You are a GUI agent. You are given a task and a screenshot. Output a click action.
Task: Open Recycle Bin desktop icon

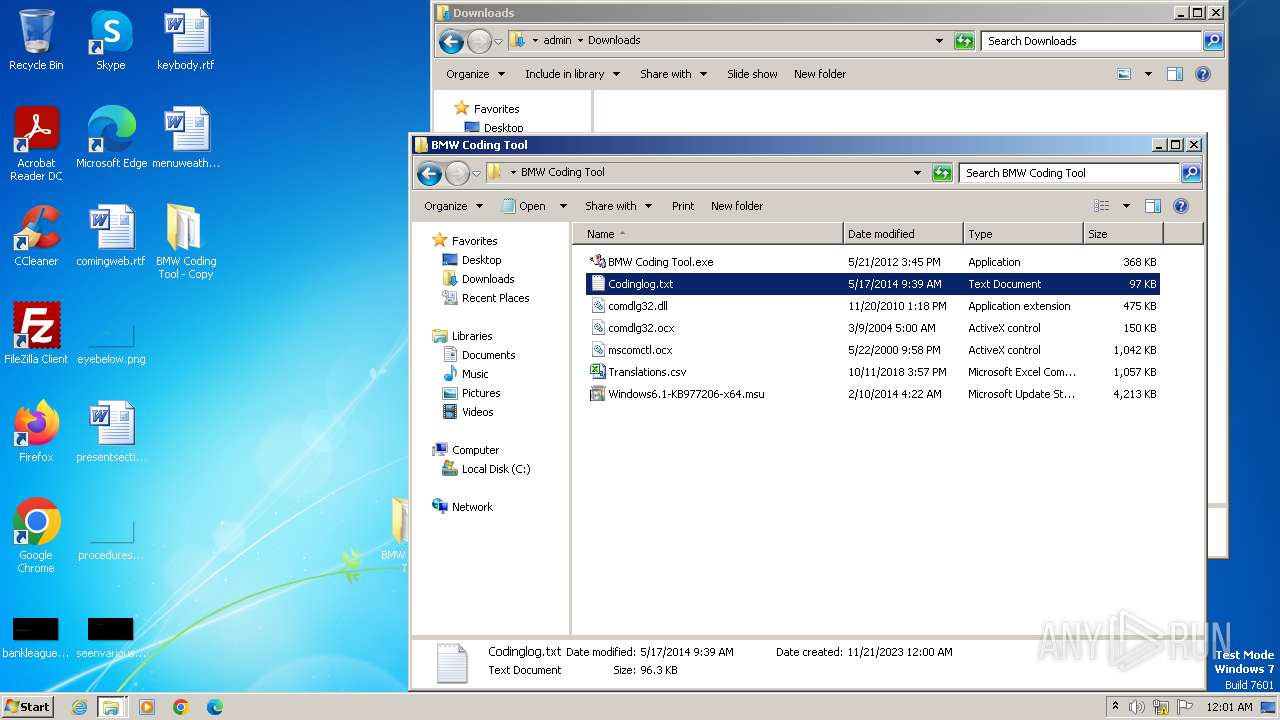coord(36,41)
